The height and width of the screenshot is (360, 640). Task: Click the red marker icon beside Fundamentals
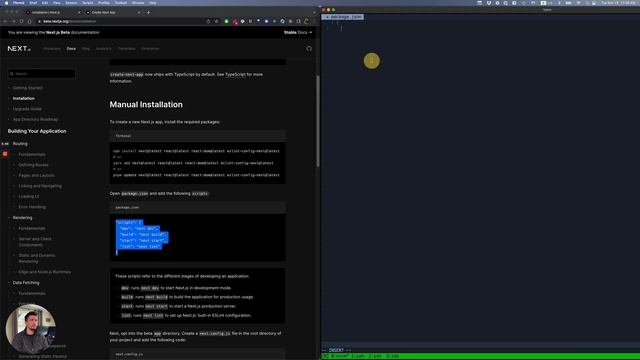5,154
